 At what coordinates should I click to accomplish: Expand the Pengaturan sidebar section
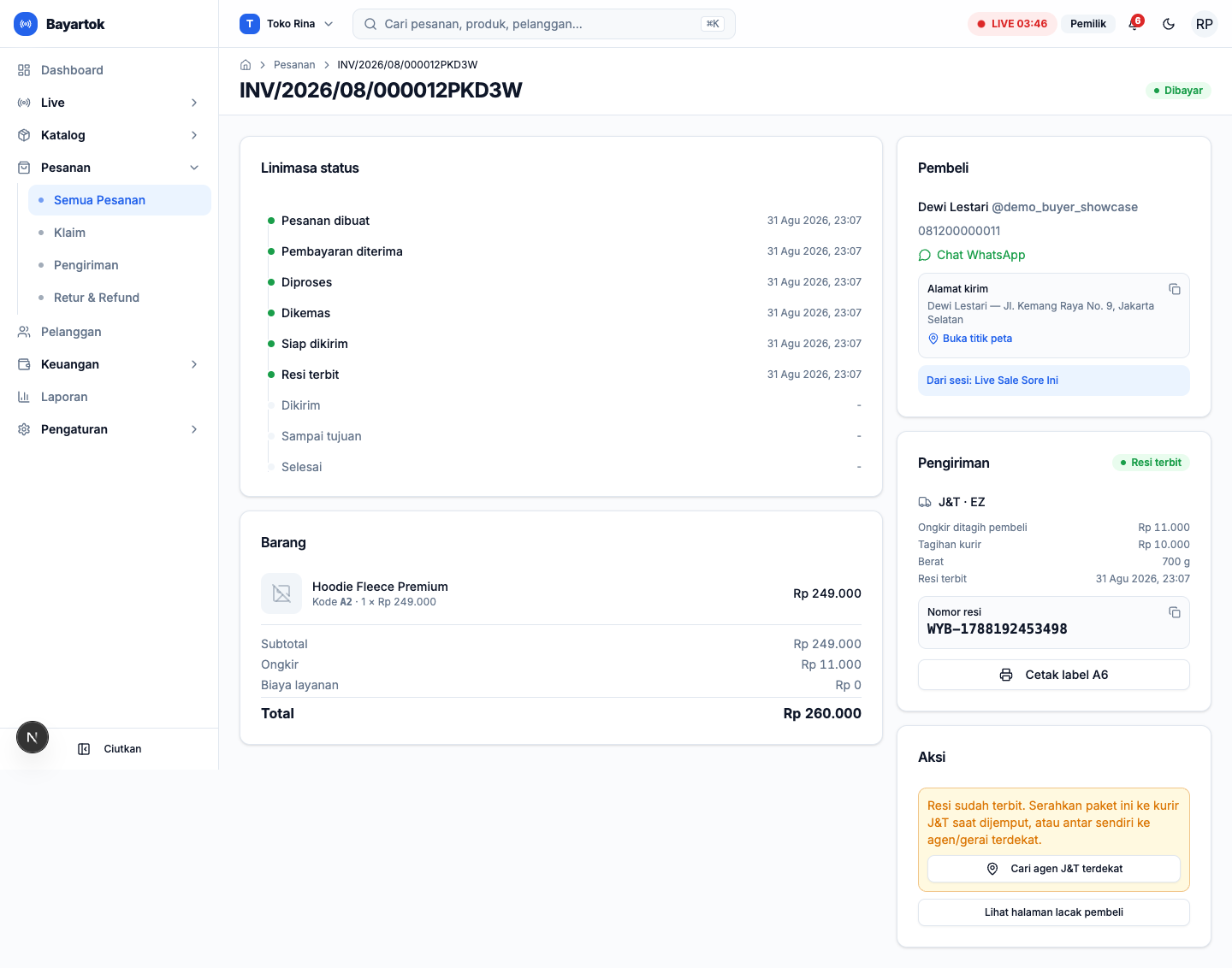click(x=110, y=429)
